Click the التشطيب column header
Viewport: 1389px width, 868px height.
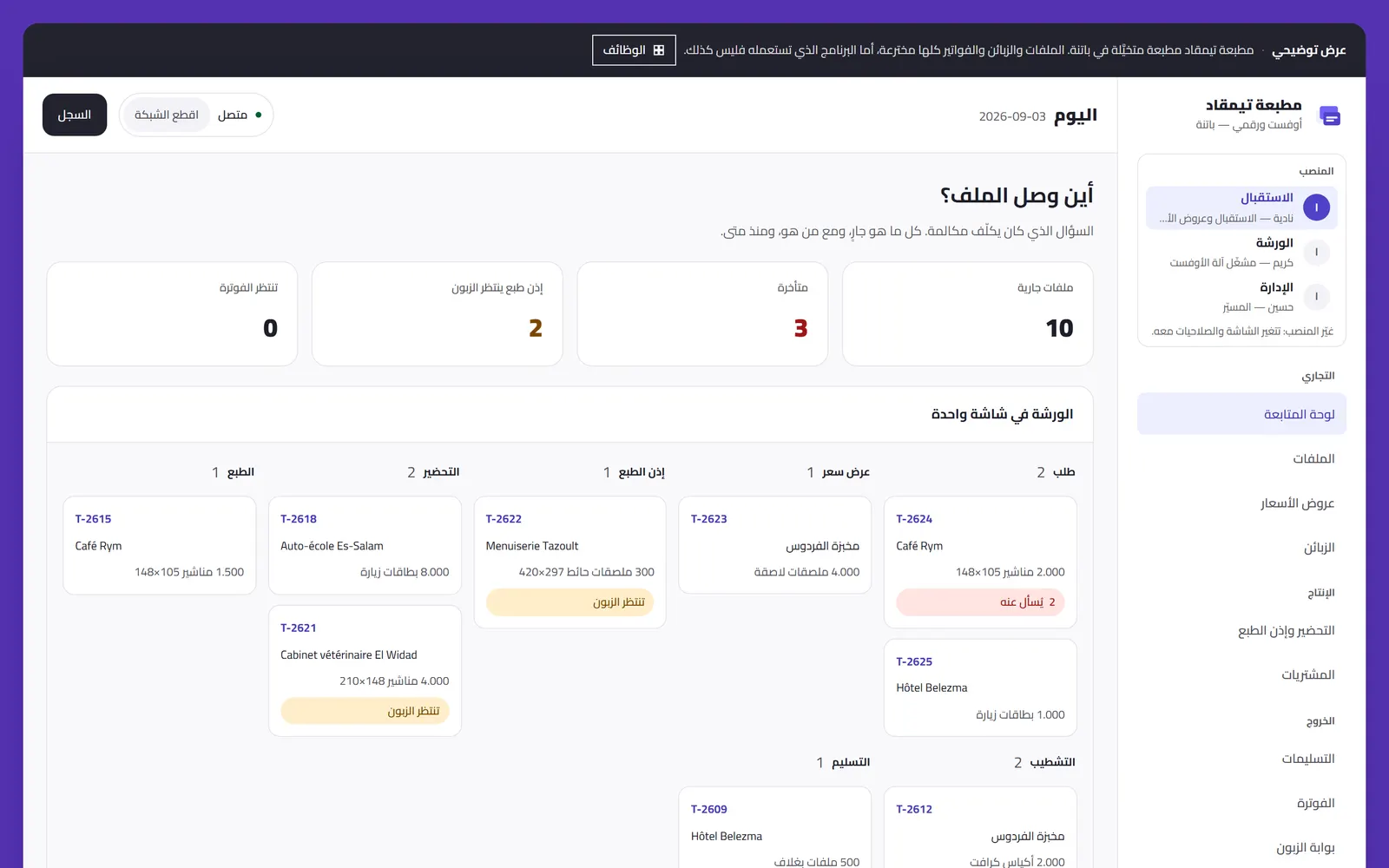(1052, 762)
